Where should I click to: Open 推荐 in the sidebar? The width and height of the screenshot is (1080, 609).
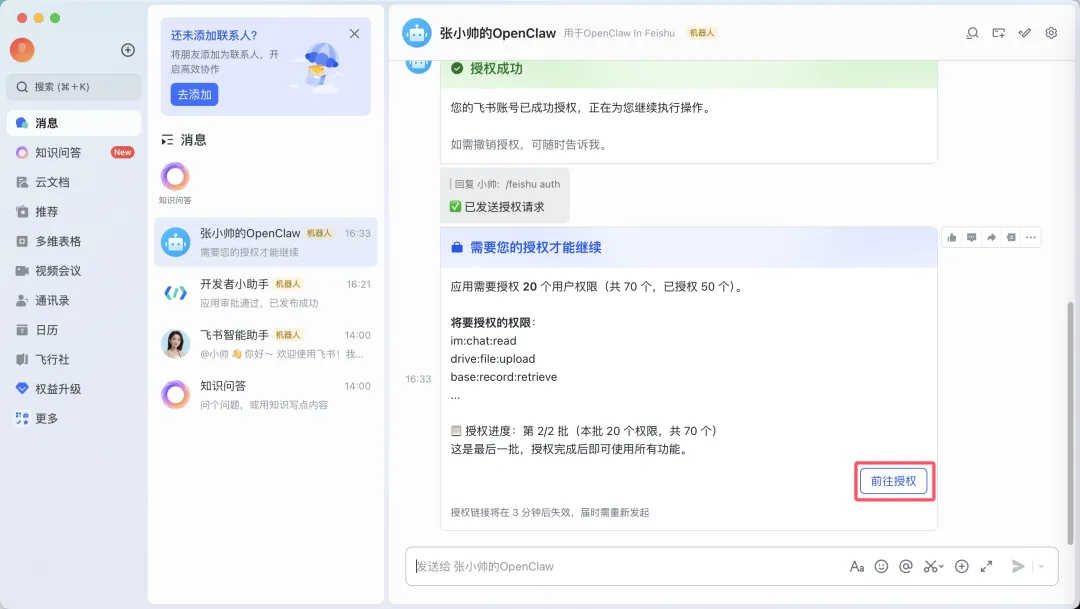pos(74,211)
